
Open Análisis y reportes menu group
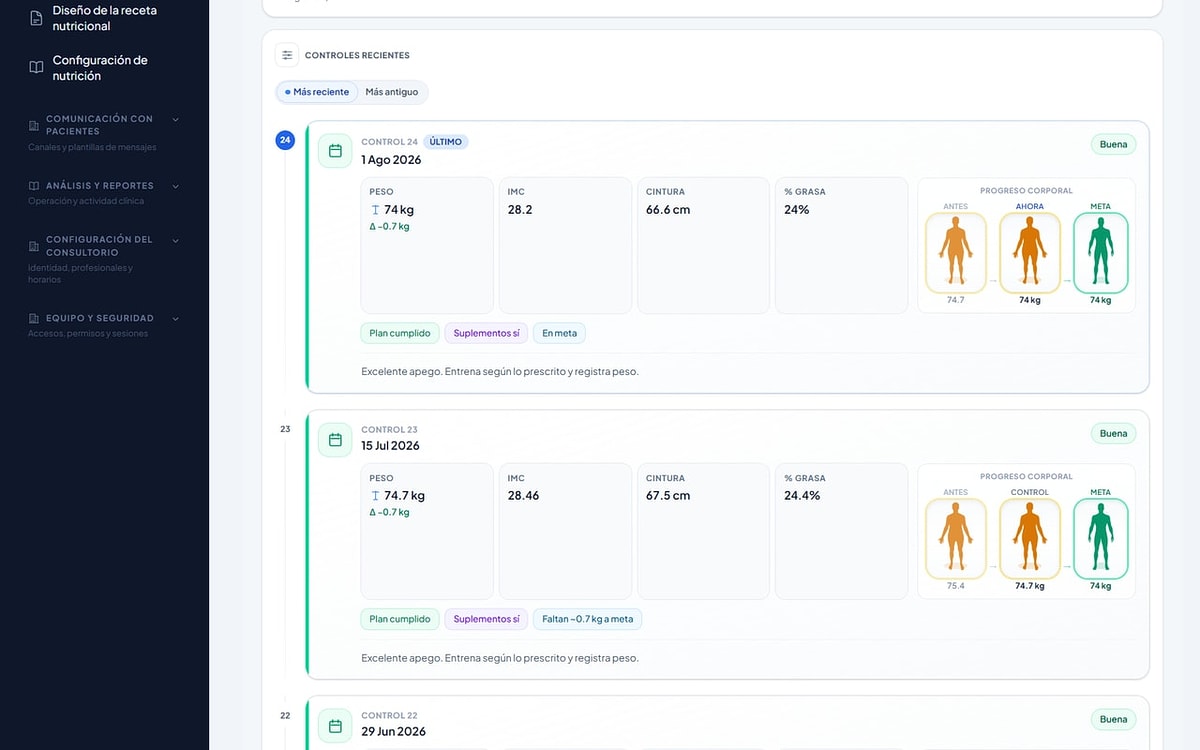click(105, 193)
